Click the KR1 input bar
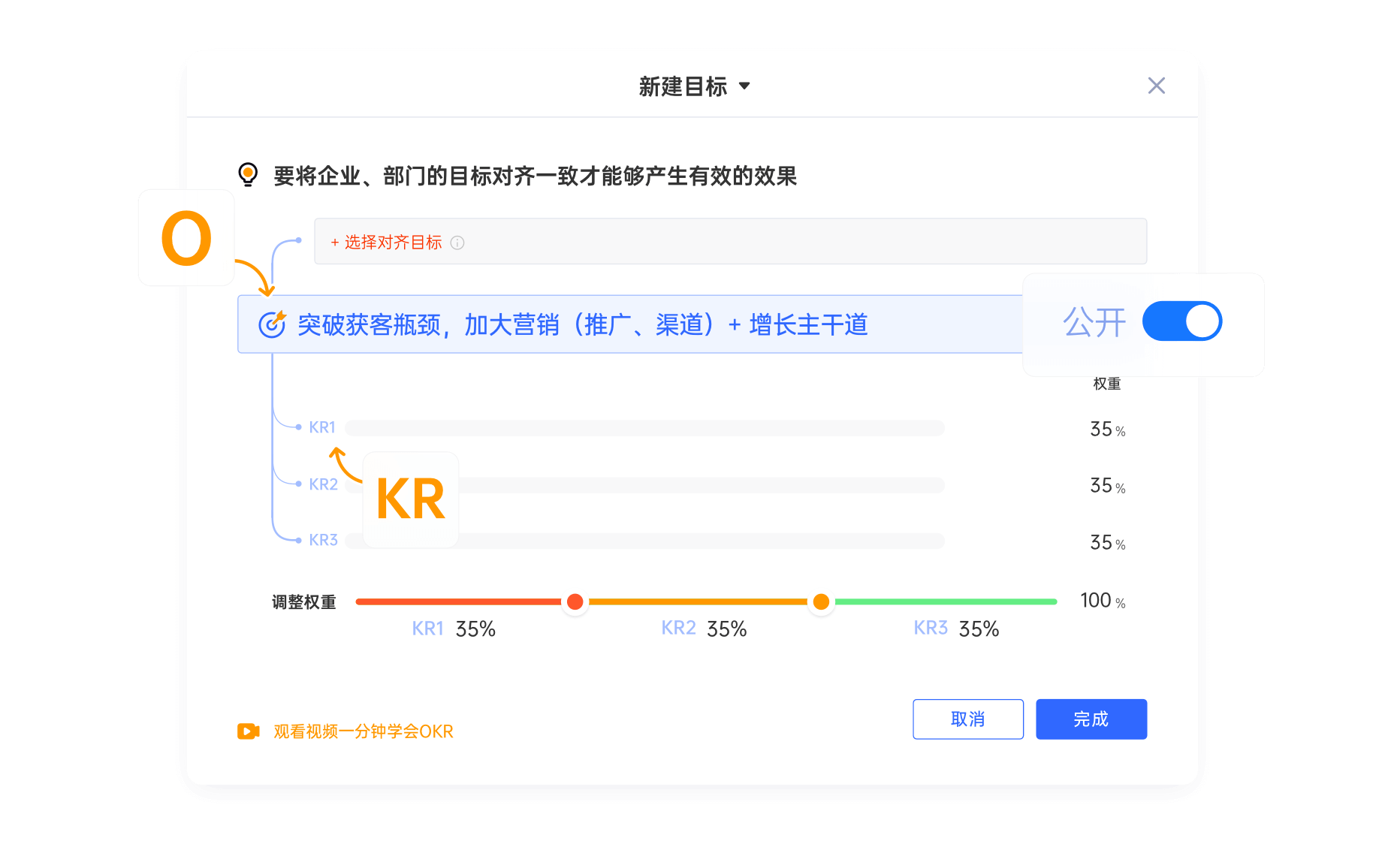Image resolution: width=1400 pixels, height=841 pixels. [x=644, y=428]
